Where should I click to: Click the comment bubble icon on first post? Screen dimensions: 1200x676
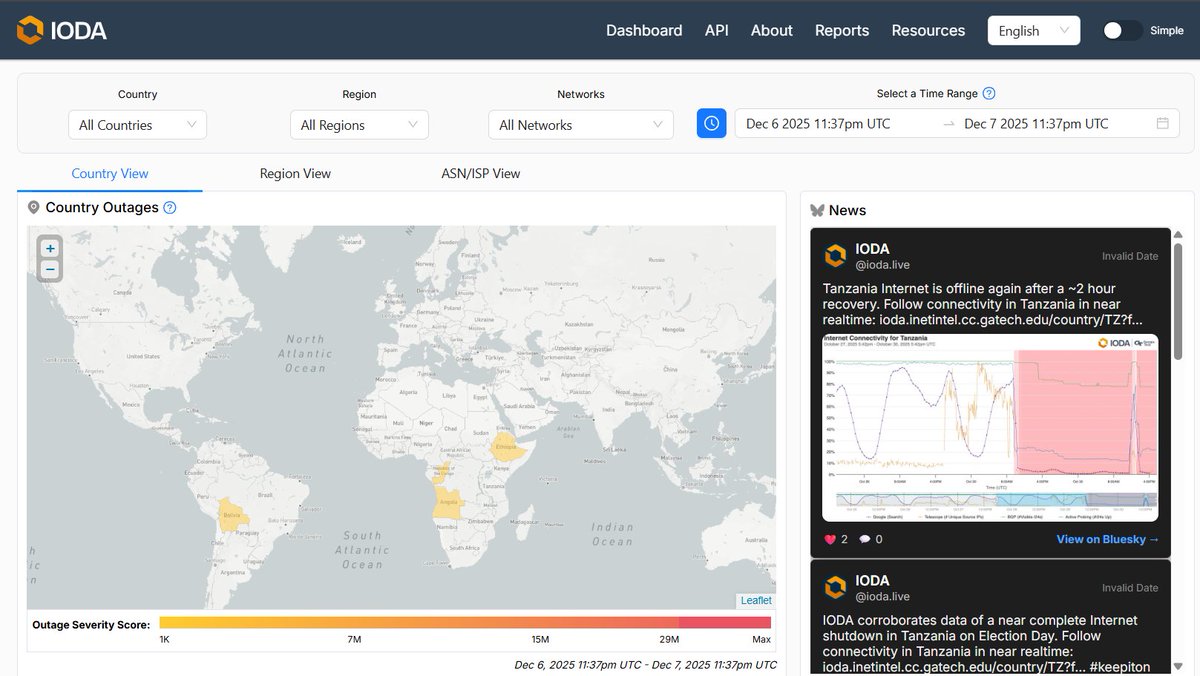[x=865, y=539]
